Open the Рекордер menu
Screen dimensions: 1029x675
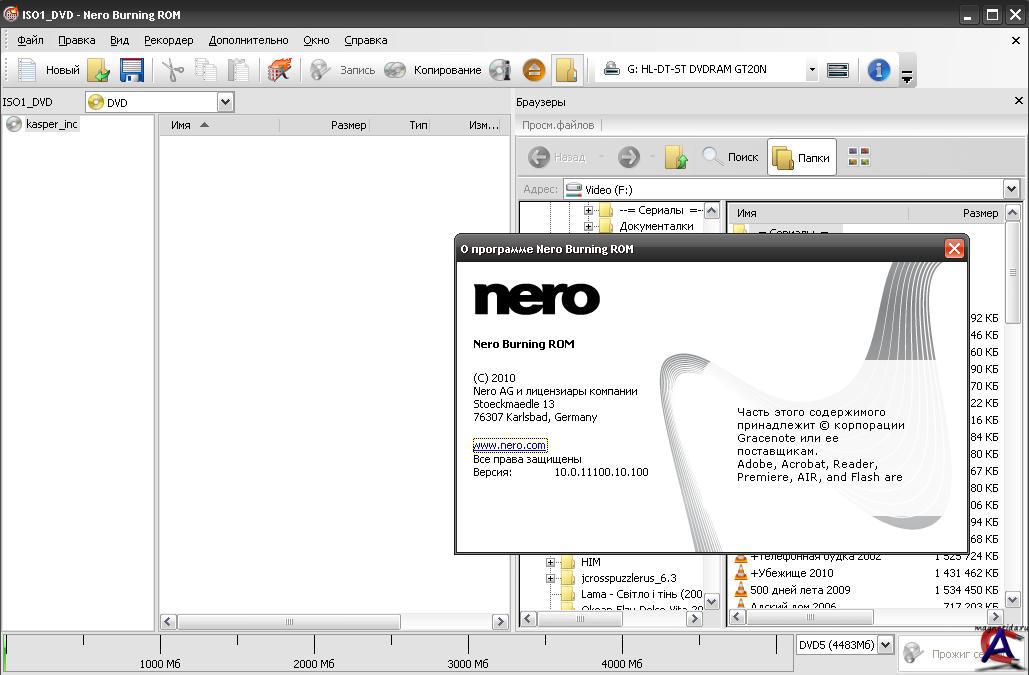pyautogui.click(x=168, y=40)
